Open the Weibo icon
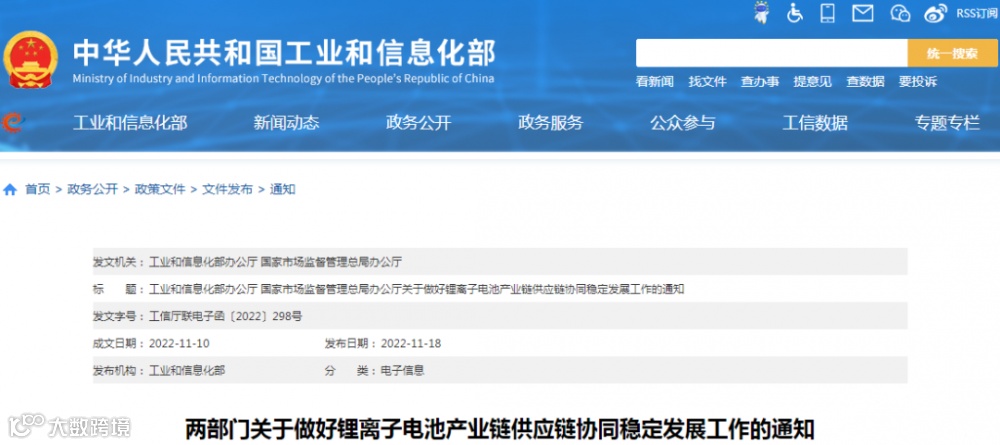The width and height of the screenshot is (1000, 445). 936,13
